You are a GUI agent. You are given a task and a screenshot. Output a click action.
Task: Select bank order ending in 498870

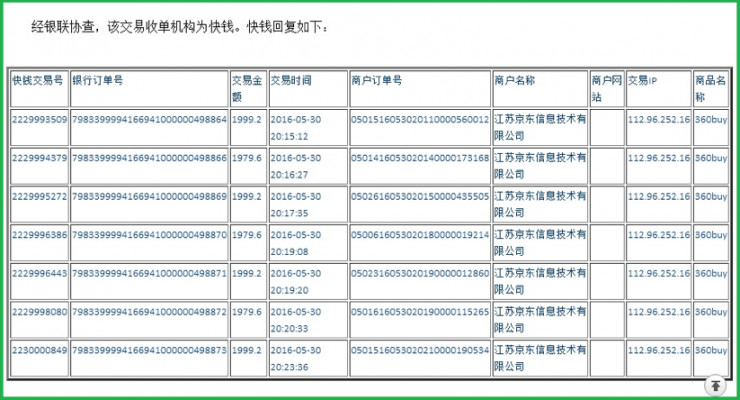pos(149,235)
